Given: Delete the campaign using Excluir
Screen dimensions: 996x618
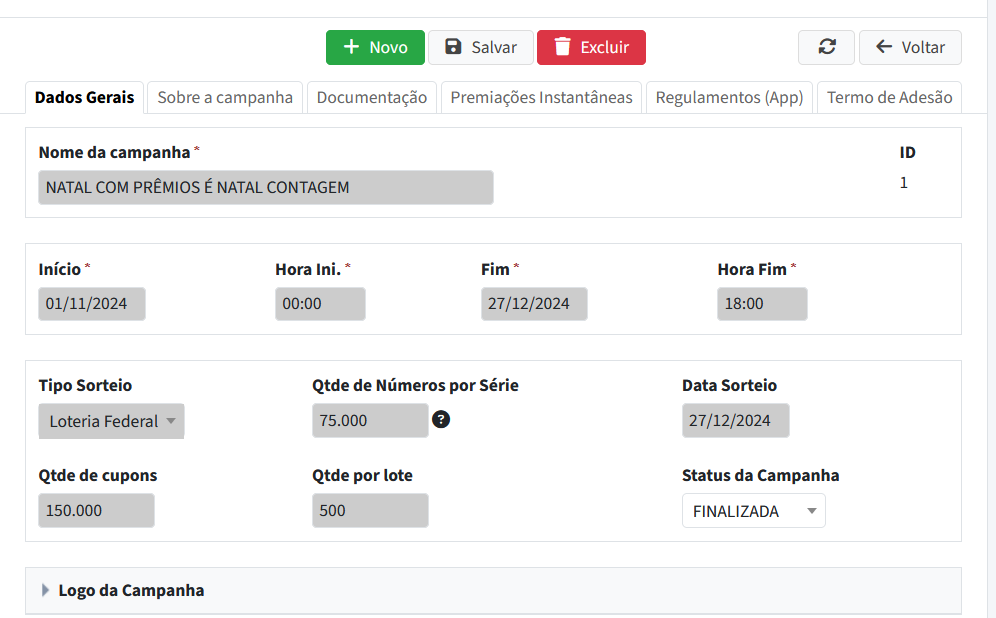Looking at the screenshot, I should pos(591,47).
